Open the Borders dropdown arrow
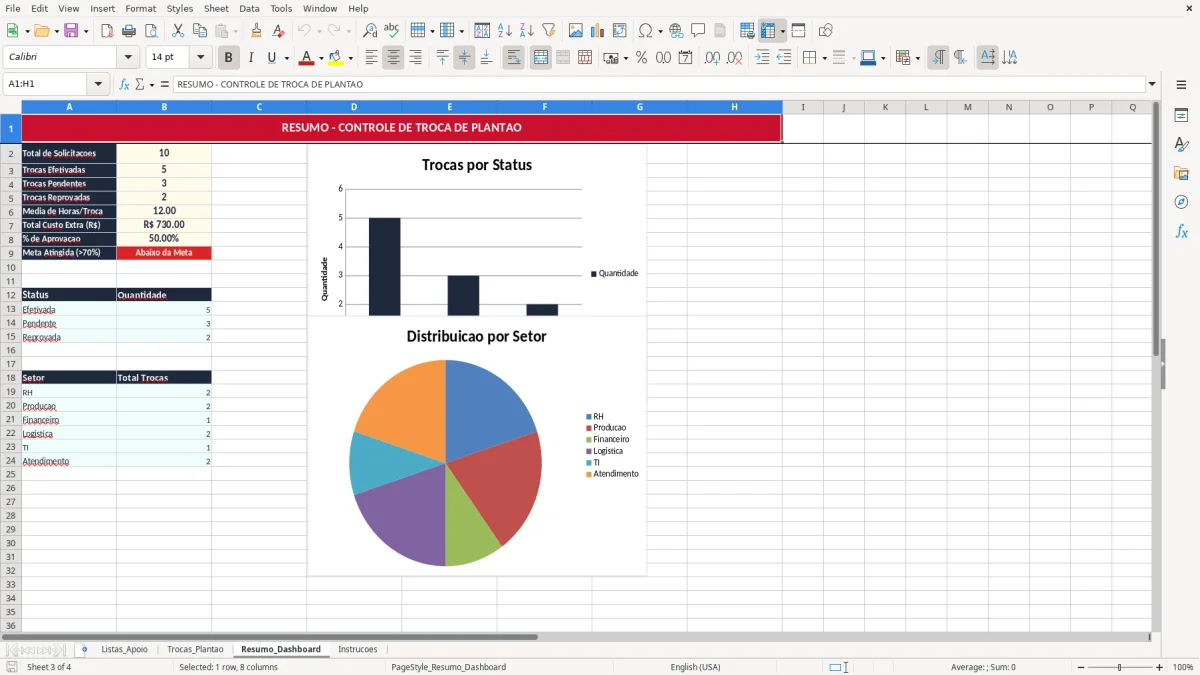This screenshot has height=675, width=1200. 823,58
